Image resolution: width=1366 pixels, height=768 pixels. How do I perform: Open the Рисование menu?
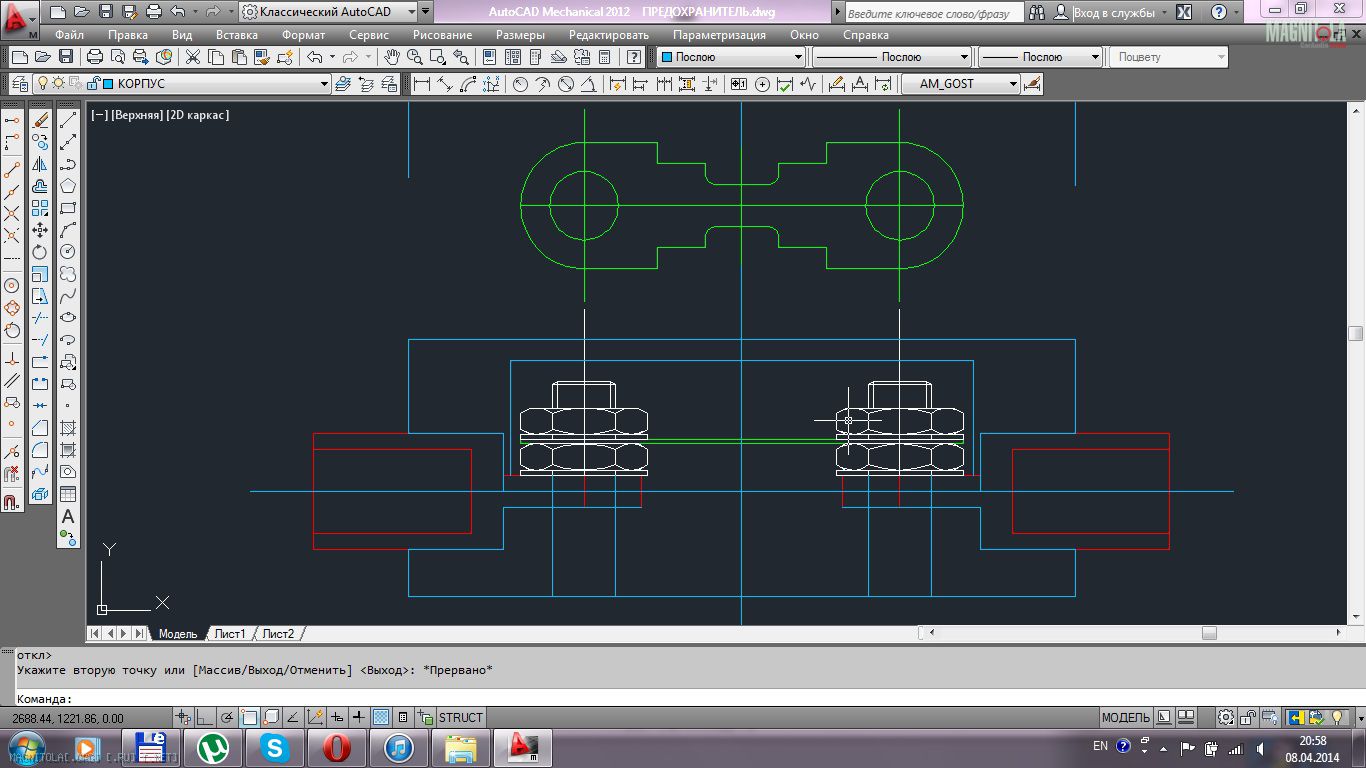pyautogui.click(x=442, y=34)
